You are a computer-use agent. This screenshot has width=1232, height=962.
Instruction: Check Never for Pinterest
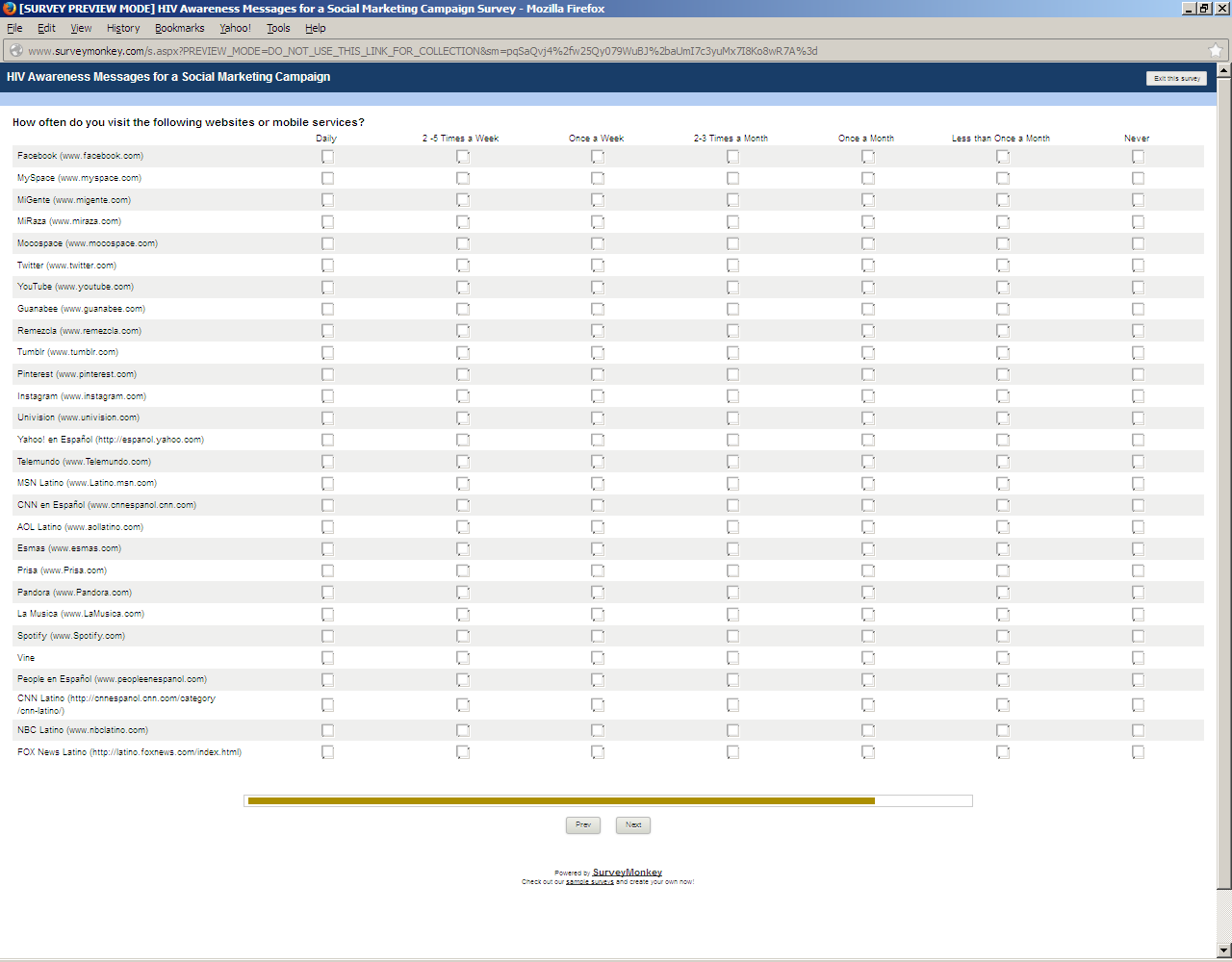point(1138,374)
